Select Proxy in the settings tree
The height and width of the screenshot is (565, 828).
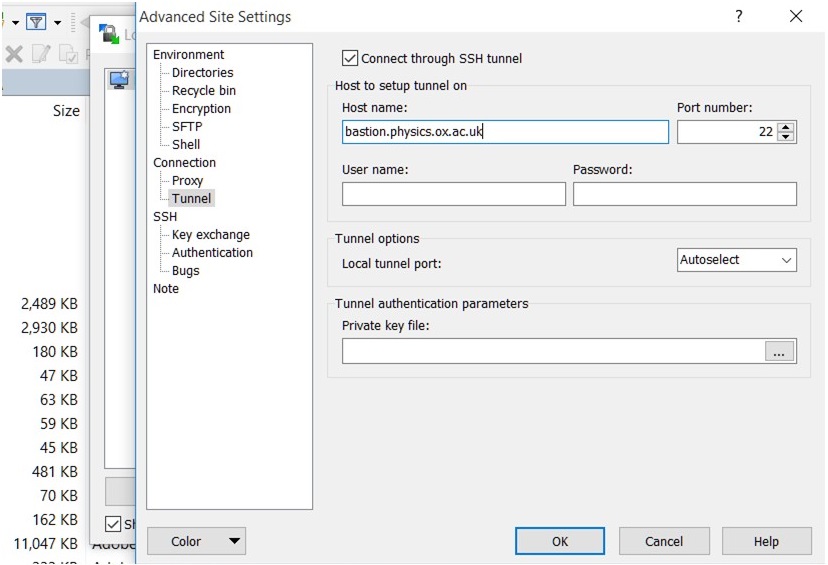point(187,181)
